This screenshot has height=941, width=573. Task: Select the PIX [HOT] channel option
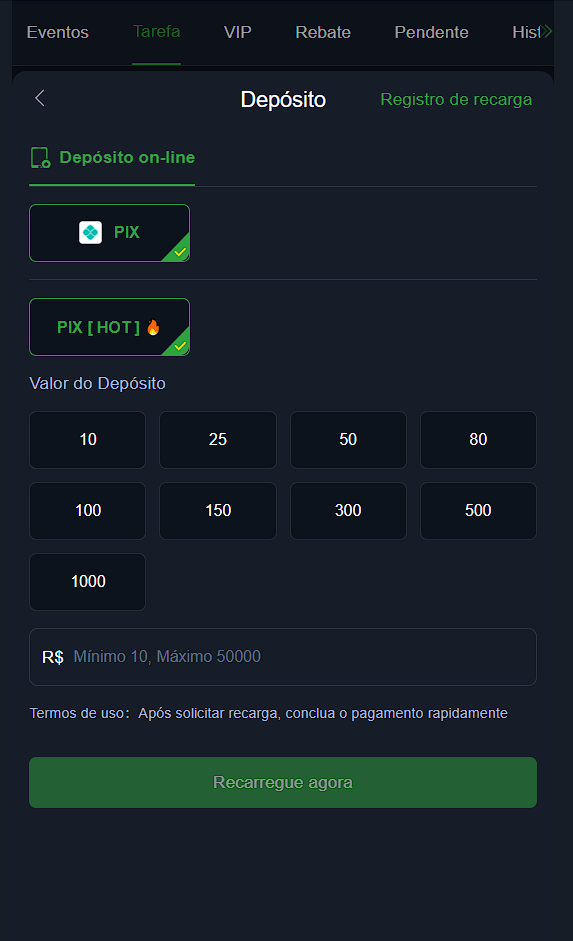point(109,327)
